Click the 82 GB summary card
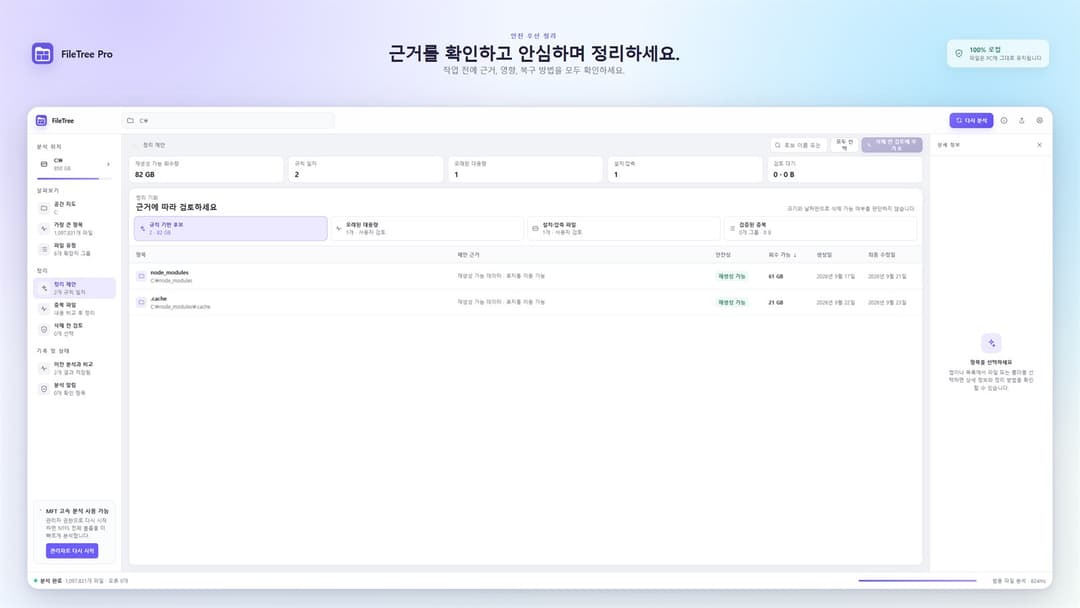 (x=206, y=169)
